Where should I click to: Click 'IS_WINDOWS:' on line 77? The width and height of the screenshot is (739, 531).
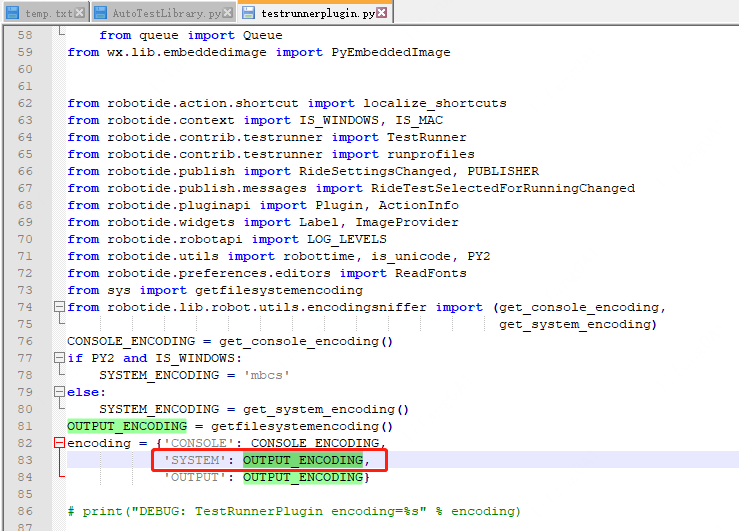tap(198, 358)
